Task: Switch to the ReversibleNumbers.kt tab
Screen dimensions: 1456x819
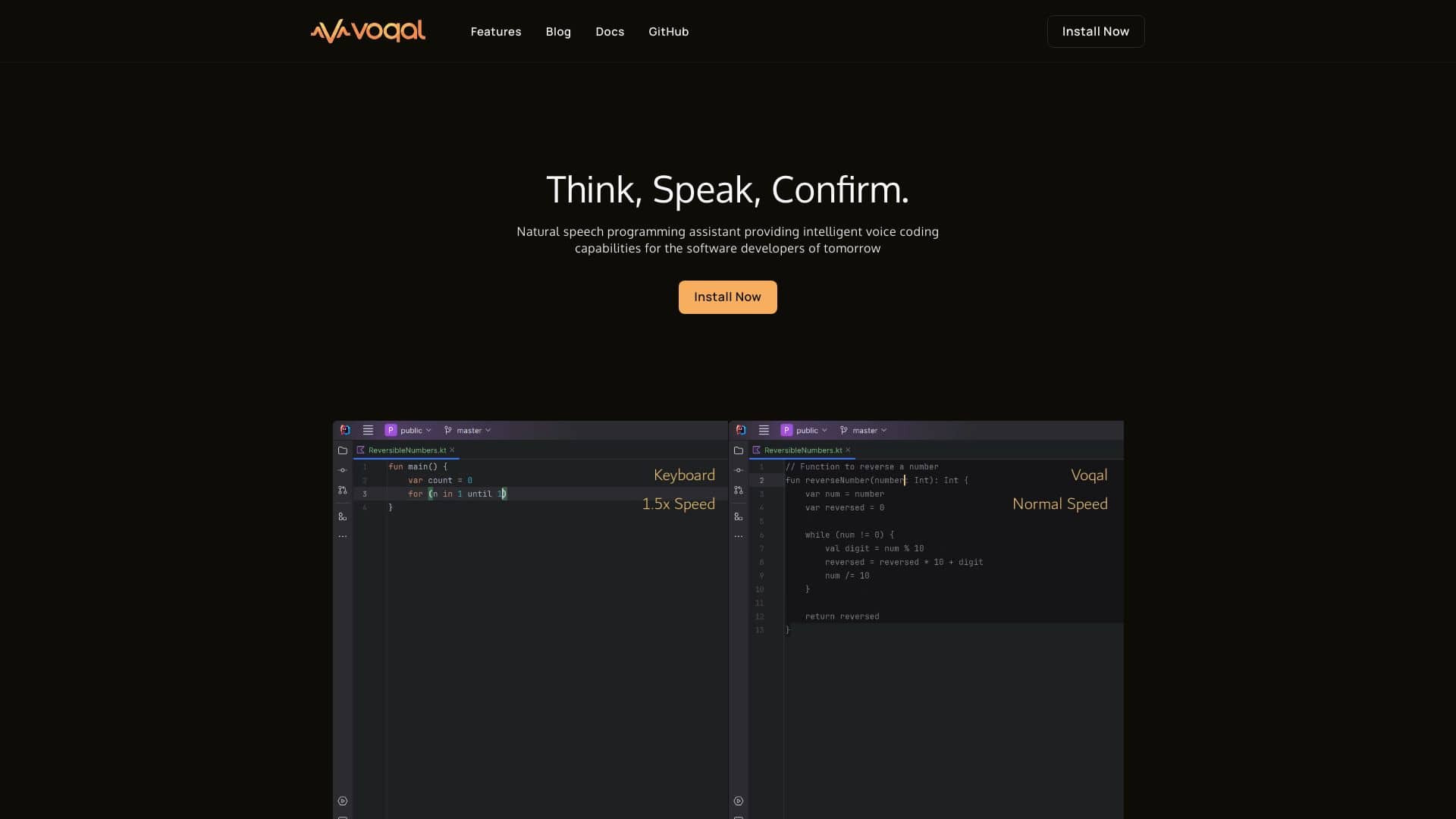Action: (x=406, y=450)
